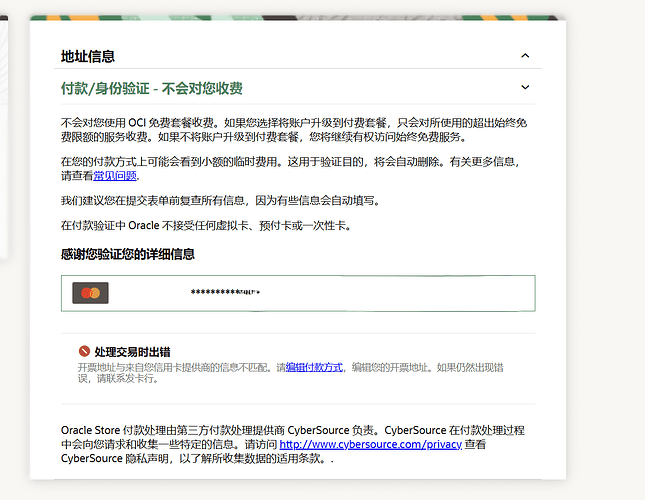Click the 编辑付款方式 link
Image resolution: width=645 pixels, height=500 pixels.
point(314,367)
